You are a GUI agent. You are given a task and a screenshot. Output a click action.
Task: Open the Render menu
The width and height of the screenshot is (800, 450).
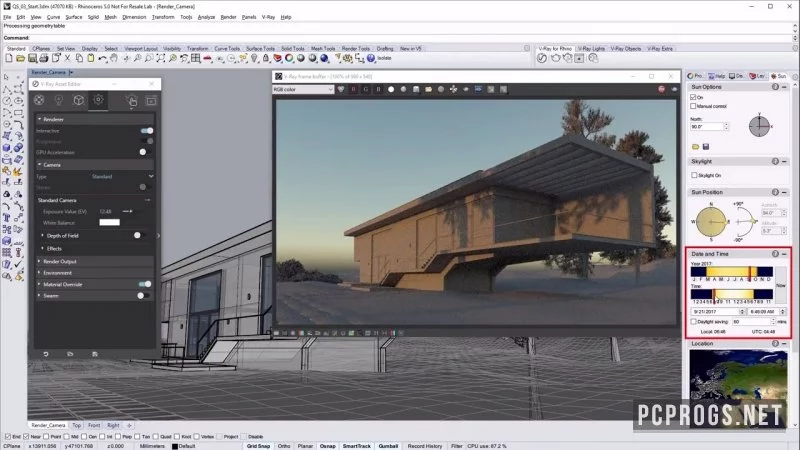(x=228, y=17)
